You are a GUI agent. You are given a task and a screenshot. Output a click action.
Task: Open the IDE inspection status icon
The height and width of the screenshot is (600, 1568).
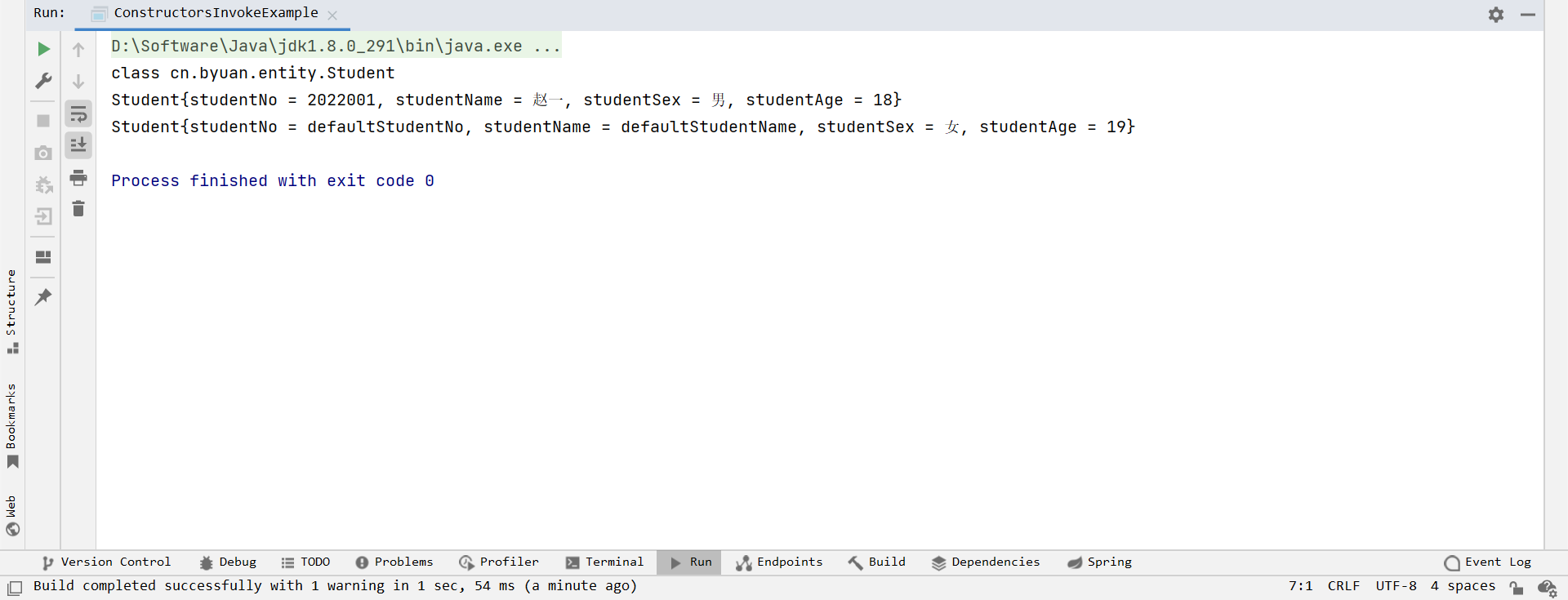coord(1548,587)
